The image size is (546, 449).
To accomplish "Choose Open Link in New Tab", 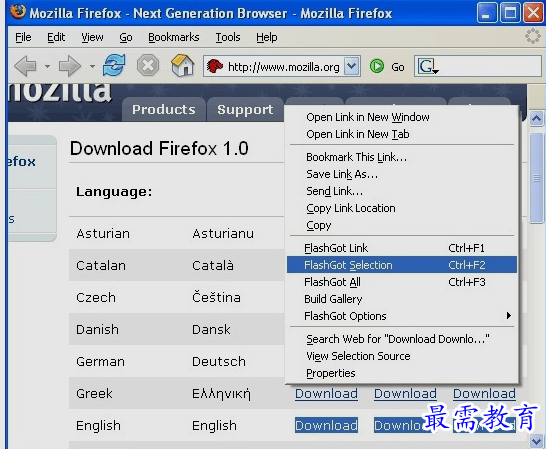I will click(x=401, y=134).
